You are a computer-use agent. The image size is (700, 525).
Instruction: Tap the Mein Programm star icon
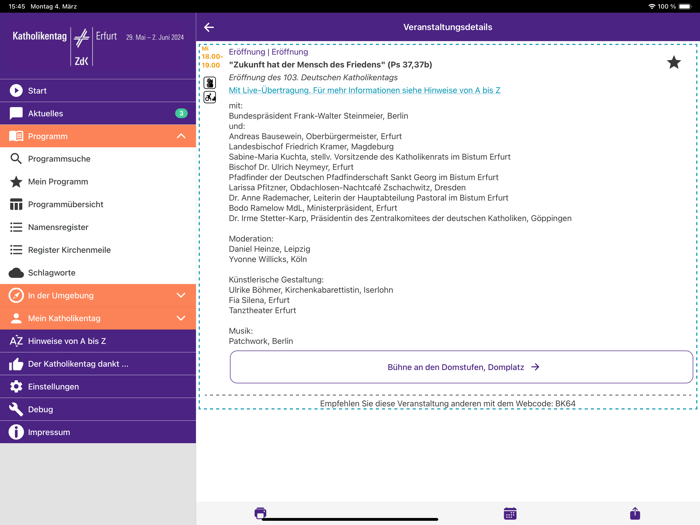(x=16, y=181)
